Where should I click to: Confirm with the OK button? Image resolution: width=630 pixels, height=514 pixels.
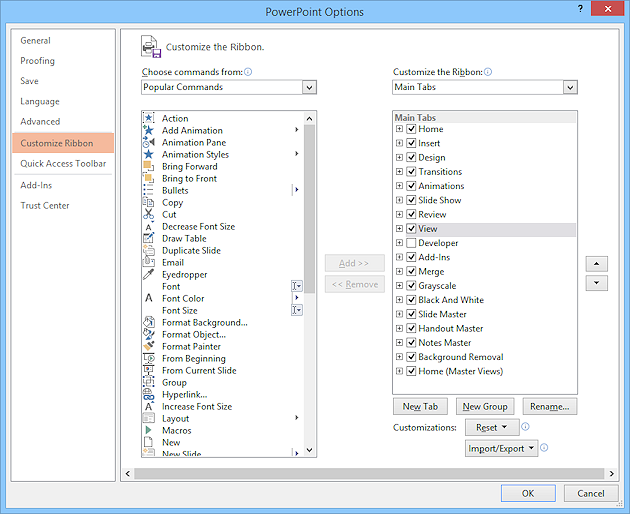tap(528, 493)
